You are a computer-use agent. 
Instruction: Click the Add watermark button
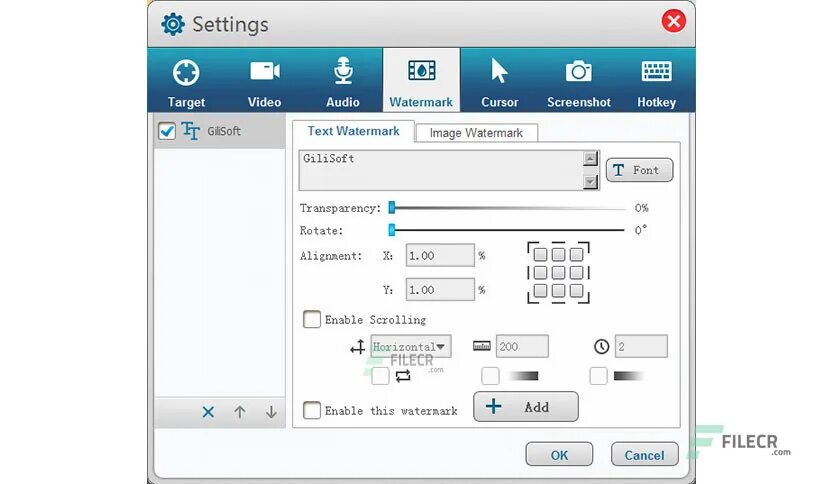coord(526,407)
